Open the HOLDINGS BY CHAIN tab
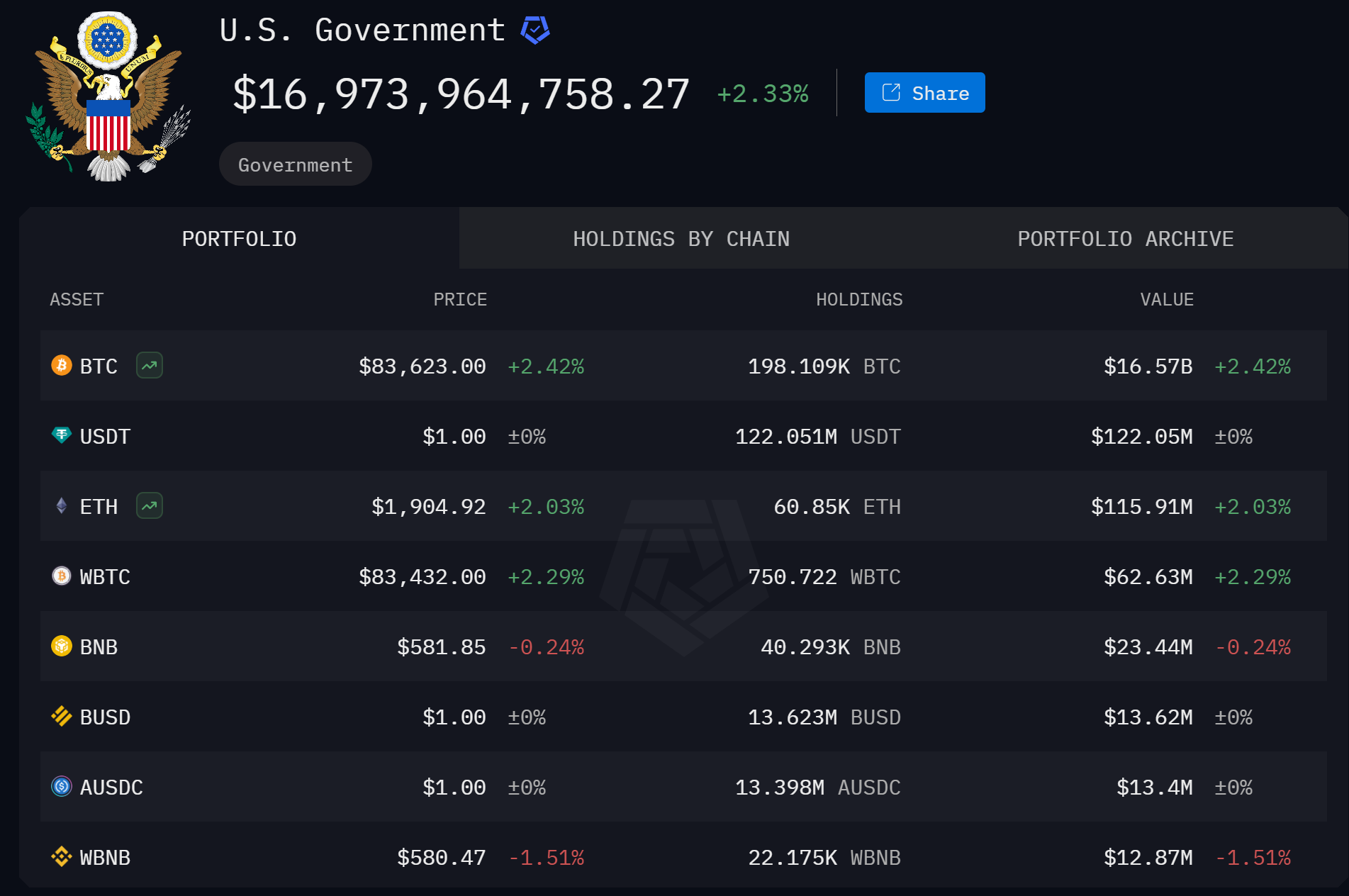Screen dimensions: 1349x896 tap(681, 239)
